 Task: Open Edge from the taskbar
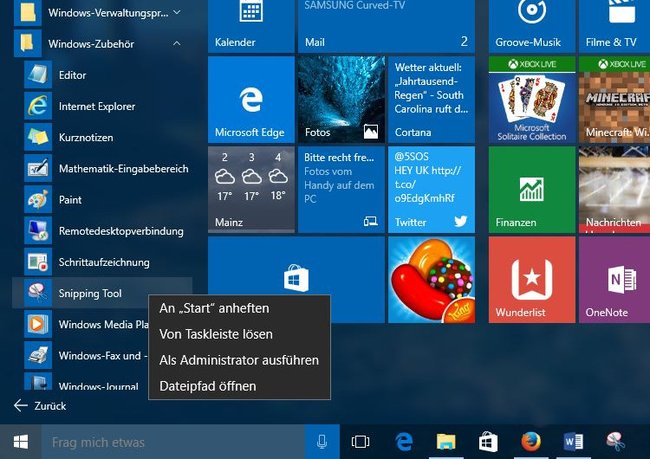[404, 442]
